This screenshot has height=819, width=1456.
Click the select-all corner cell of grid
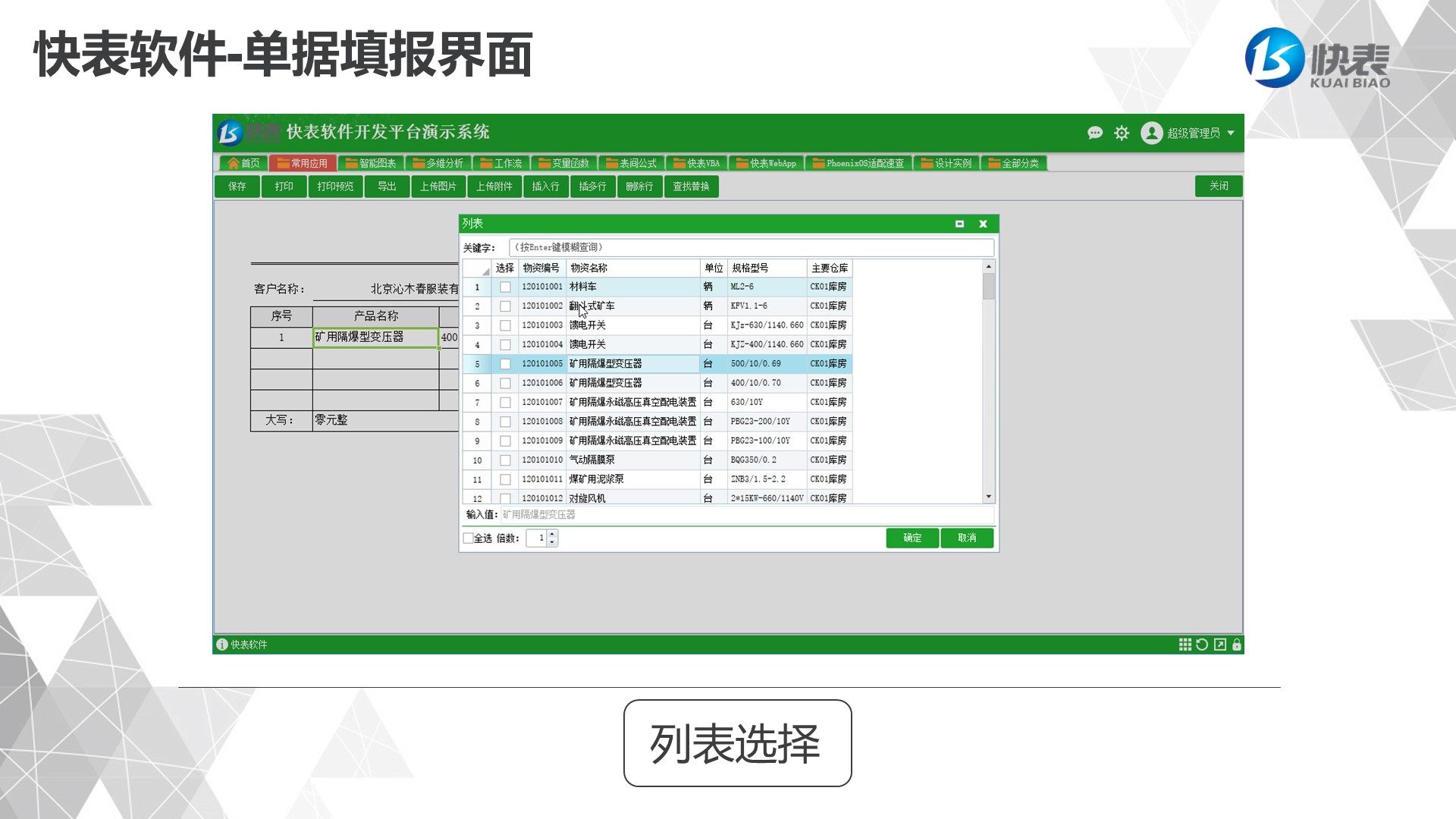[477, 268]
